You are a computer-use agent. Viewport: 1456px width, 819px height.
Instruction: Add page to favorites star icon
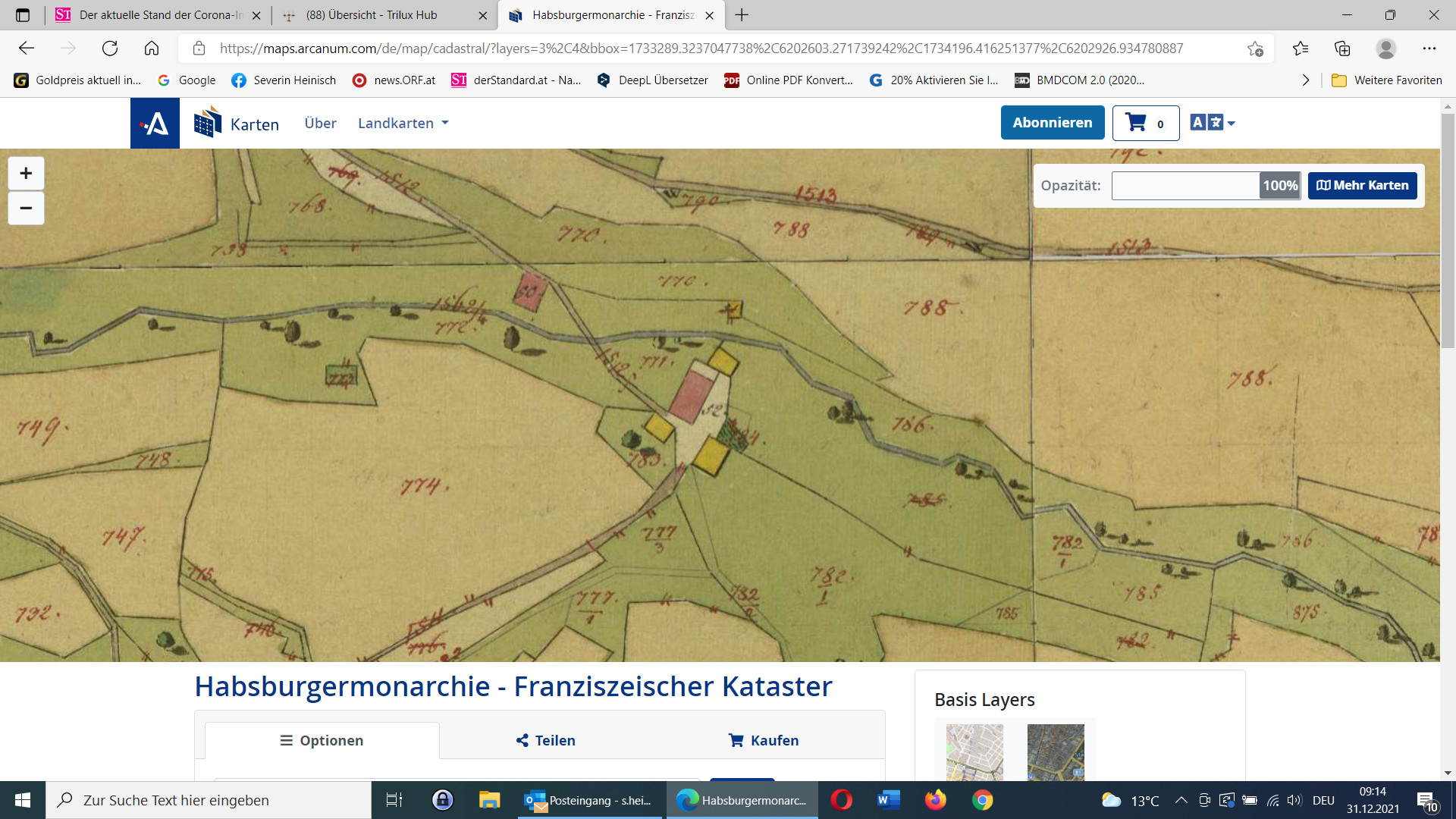tap(1255, 49)
